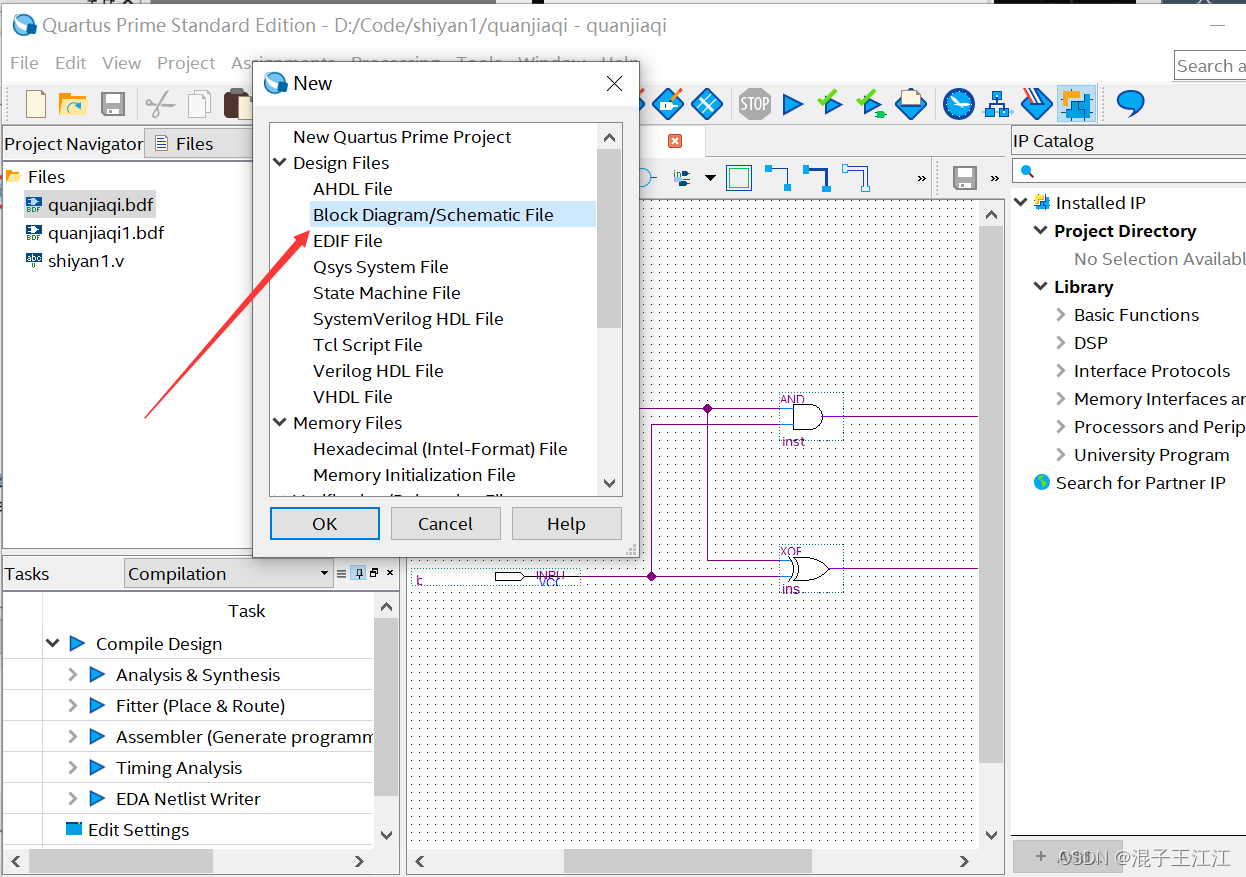The width and height of the screenshot is (1246, 877).
Task: Click the New dialog vertical scrollbar
Action: pyautogui.click(x=609, y=237)
